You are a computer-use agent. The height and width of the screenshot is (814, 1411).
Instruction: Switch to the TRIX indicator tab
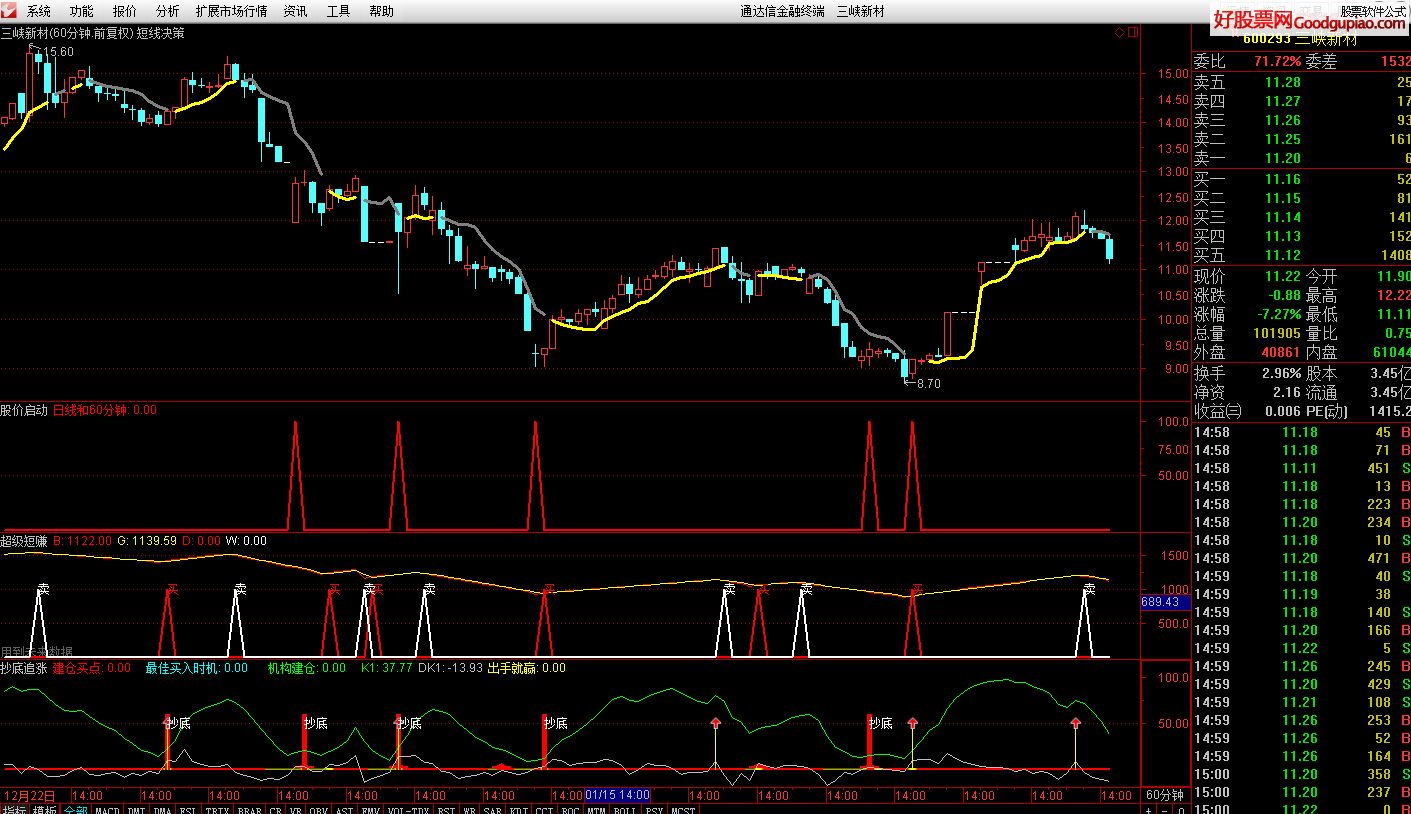[x=217, y=809]
